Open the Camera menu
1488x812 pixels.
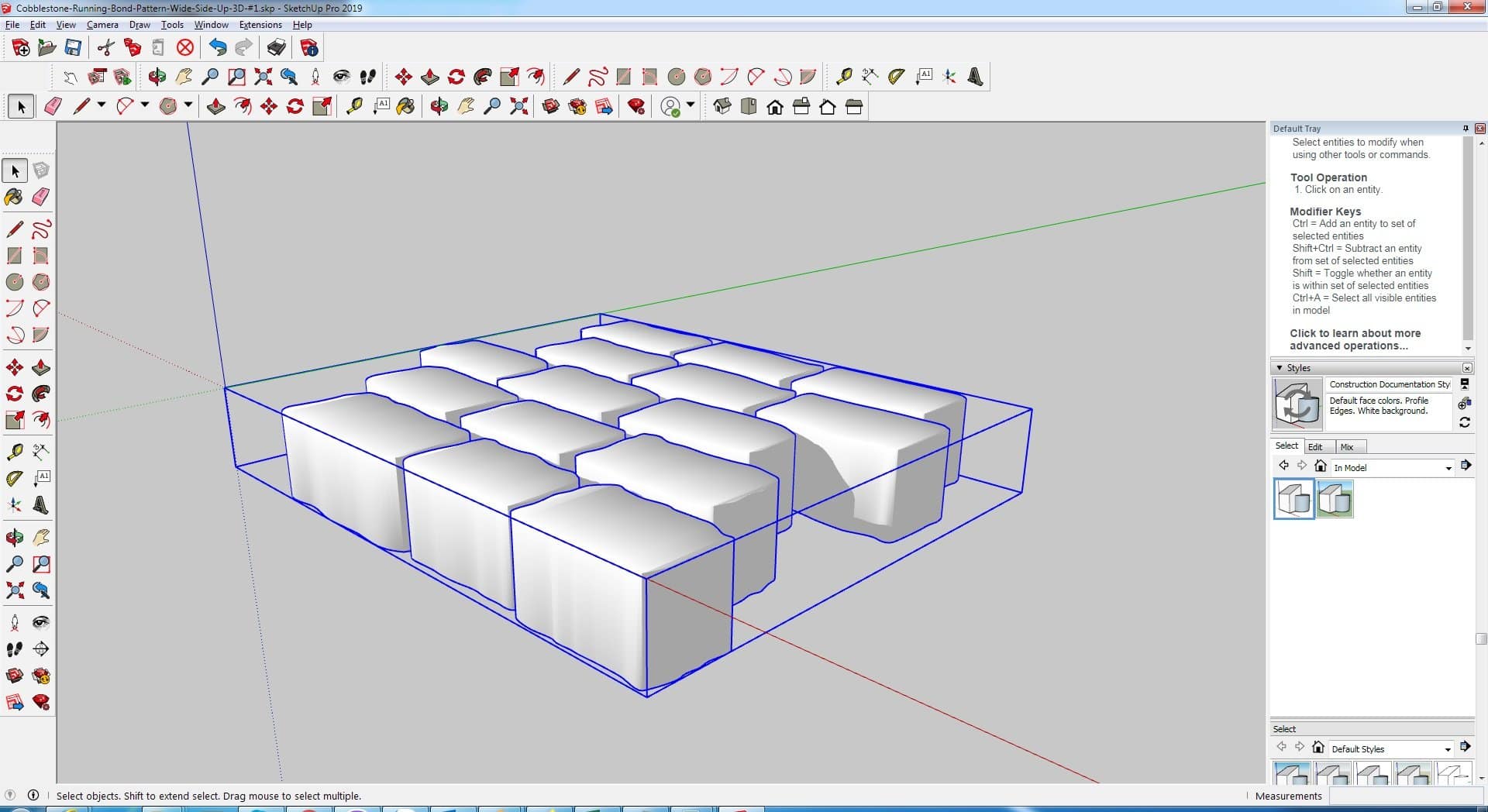(x=102, y=25)
